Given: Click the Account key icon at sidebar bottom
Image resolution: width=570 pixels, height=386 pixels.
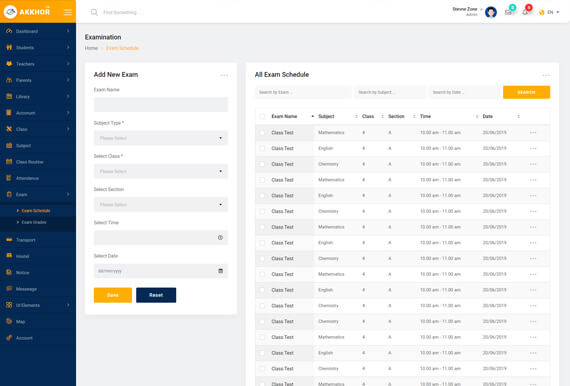Looking at the screenshot, I should tap(9, 338).
